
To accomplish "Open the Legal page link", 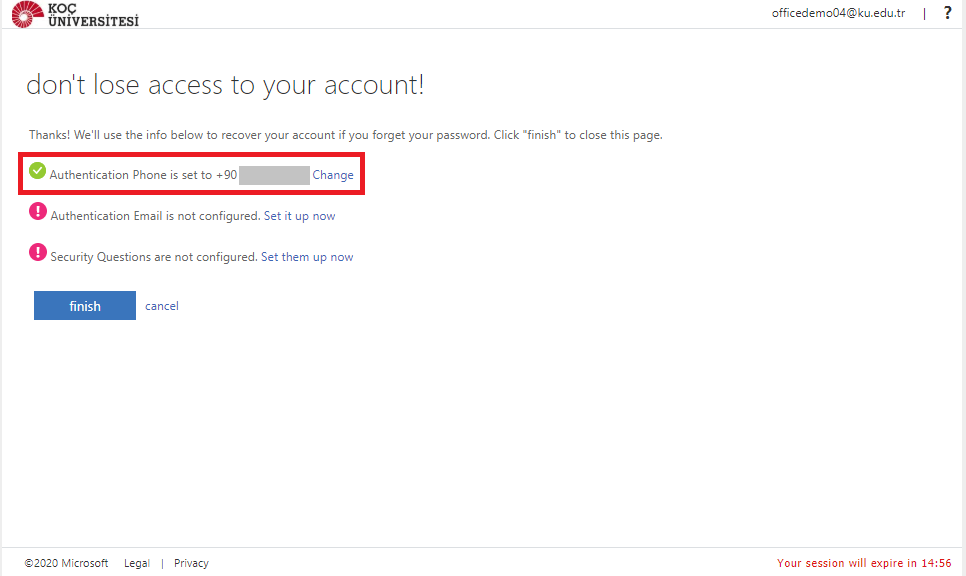I will coord(136,562).
